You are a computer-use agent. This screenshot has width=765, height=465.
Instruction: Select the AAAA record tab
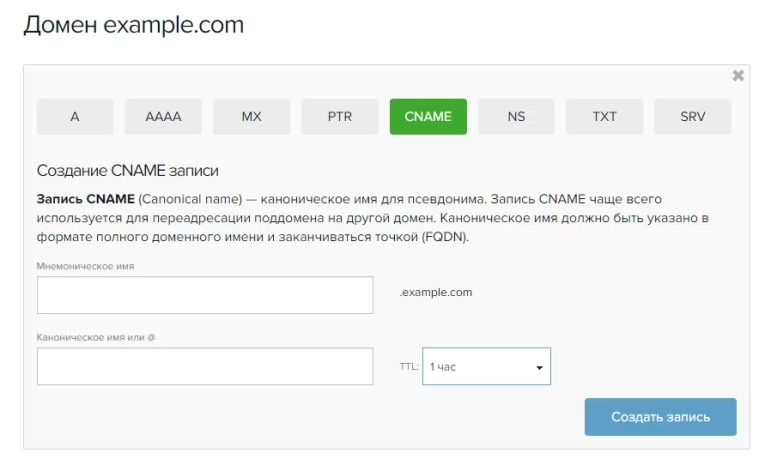pyautogui.click(x=163, y=116)
